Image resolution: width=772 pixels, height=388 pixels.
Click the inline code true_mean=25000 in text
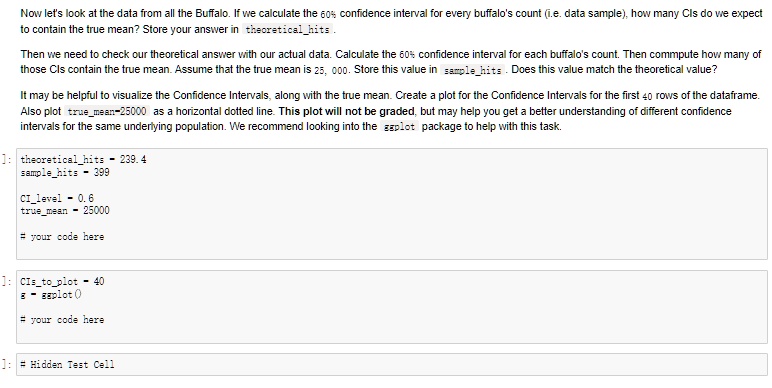[x=107, y=112]
